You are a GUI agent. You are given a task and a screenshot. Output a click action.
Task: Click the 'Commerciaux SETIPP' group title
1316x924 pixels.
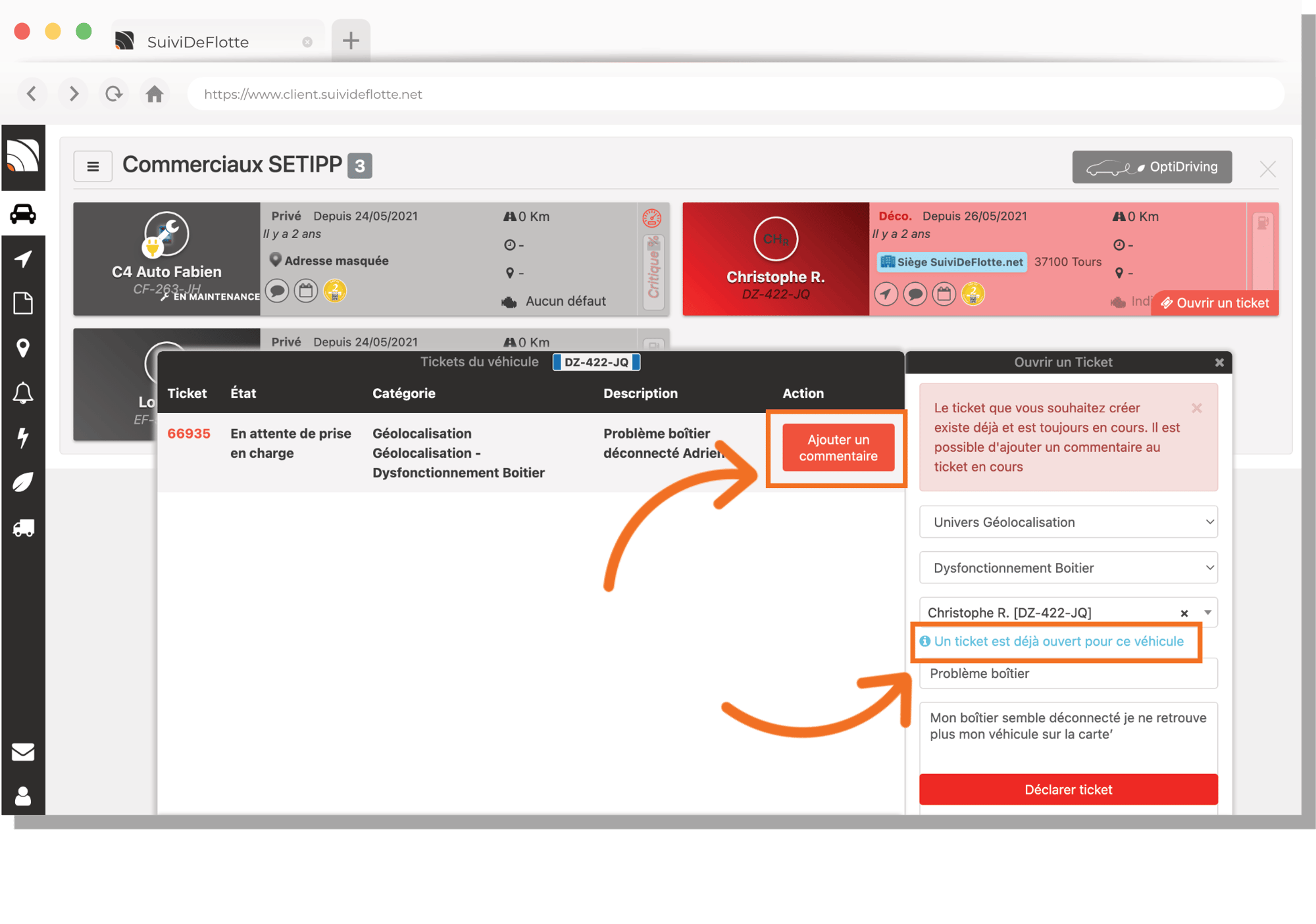click(232, 164)
